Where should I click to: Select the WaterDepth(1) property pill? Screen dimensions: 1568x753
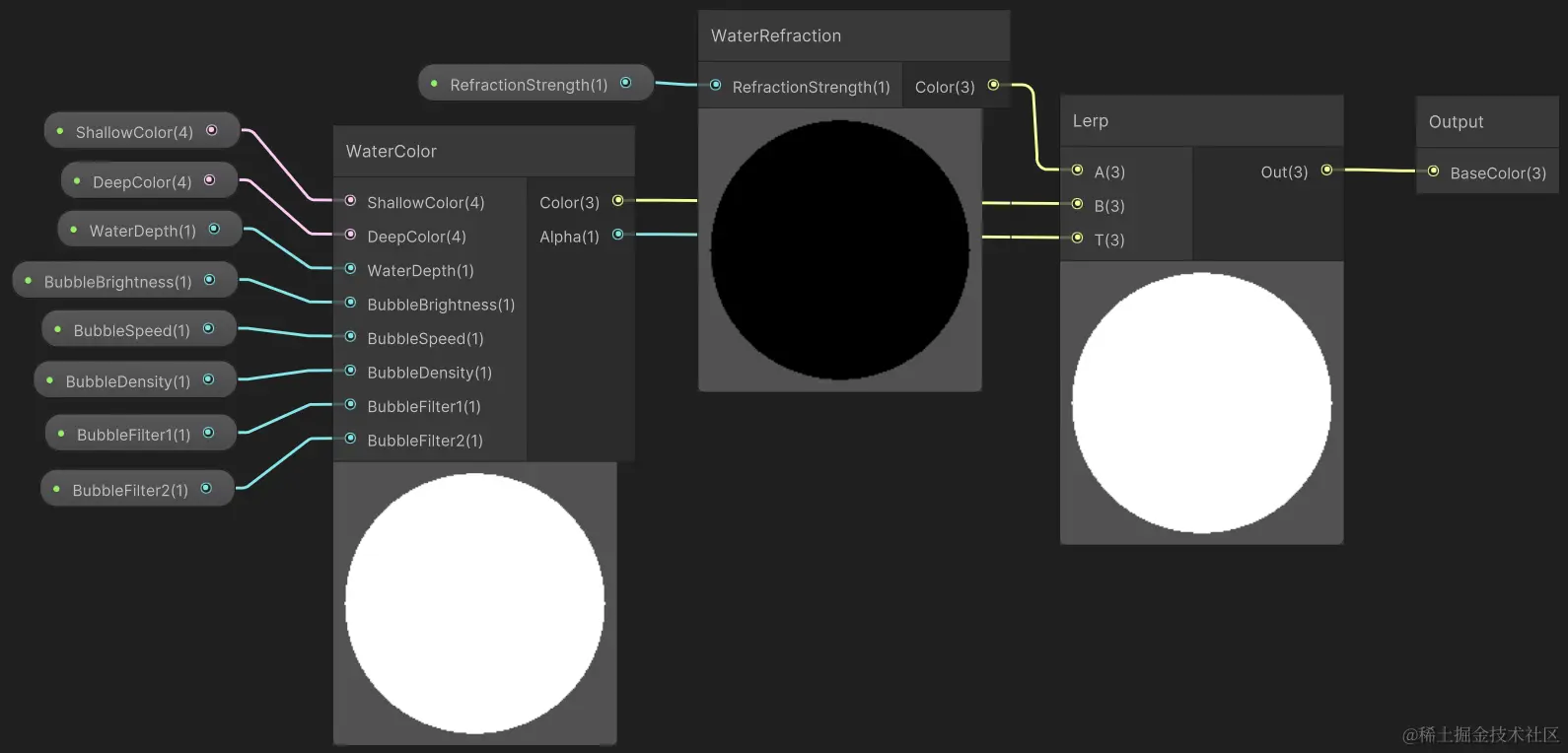click(x=150, y=230)
